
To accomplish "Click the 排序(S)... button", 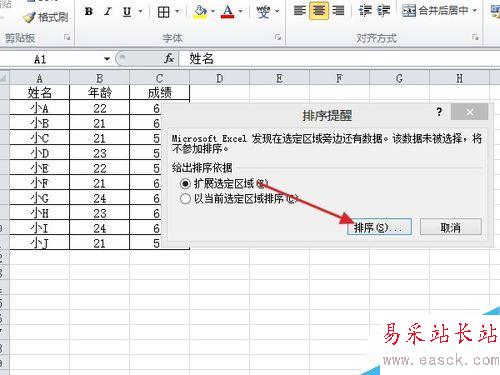I will click(x=379, y=227).
